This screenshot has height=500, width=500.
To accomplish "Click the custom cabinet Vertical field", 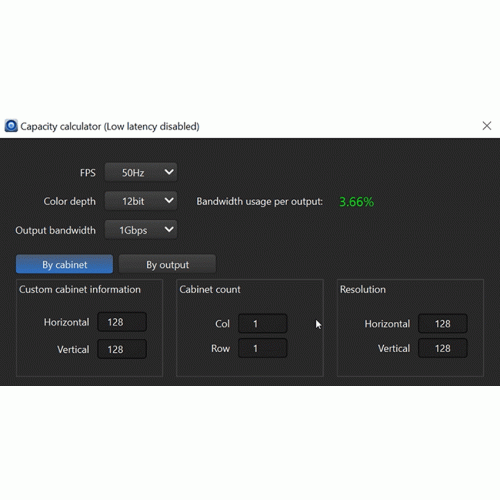I will (122, 349).
